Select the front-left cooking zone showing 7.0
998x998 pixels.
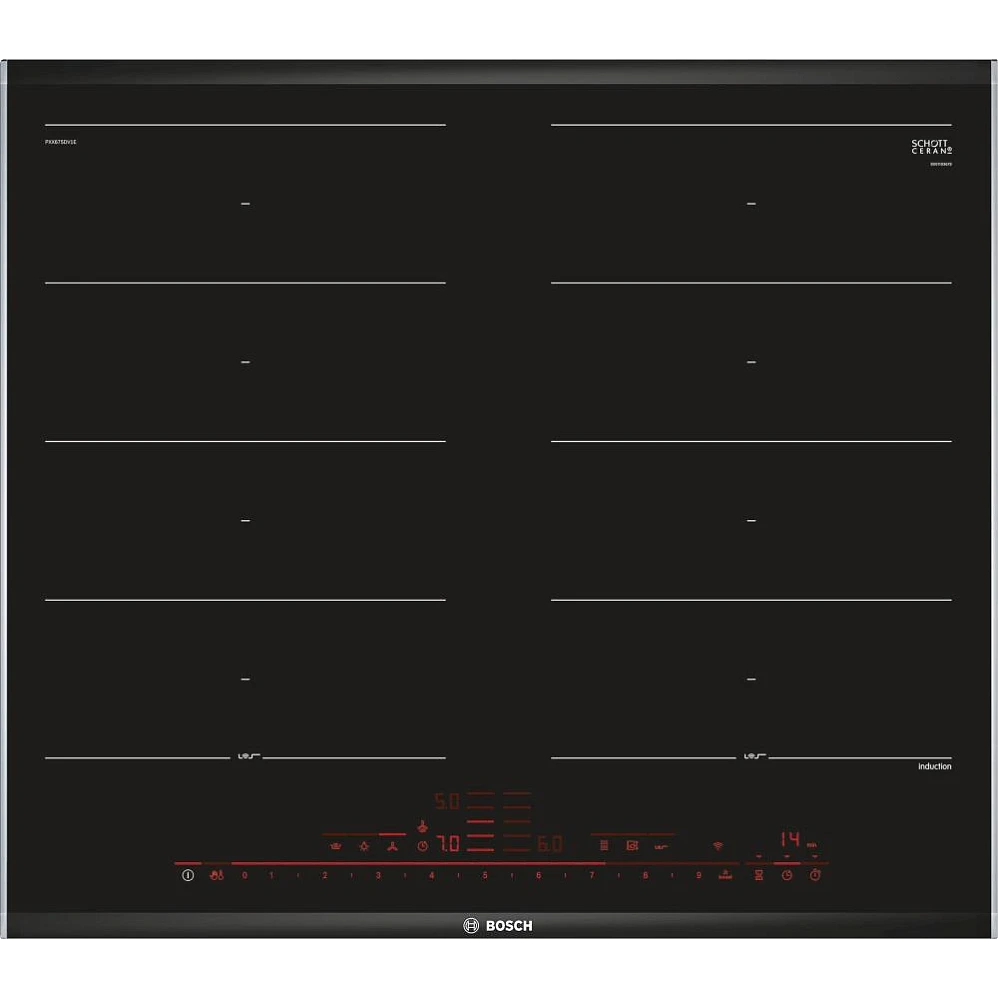click(x=447, y=845)
